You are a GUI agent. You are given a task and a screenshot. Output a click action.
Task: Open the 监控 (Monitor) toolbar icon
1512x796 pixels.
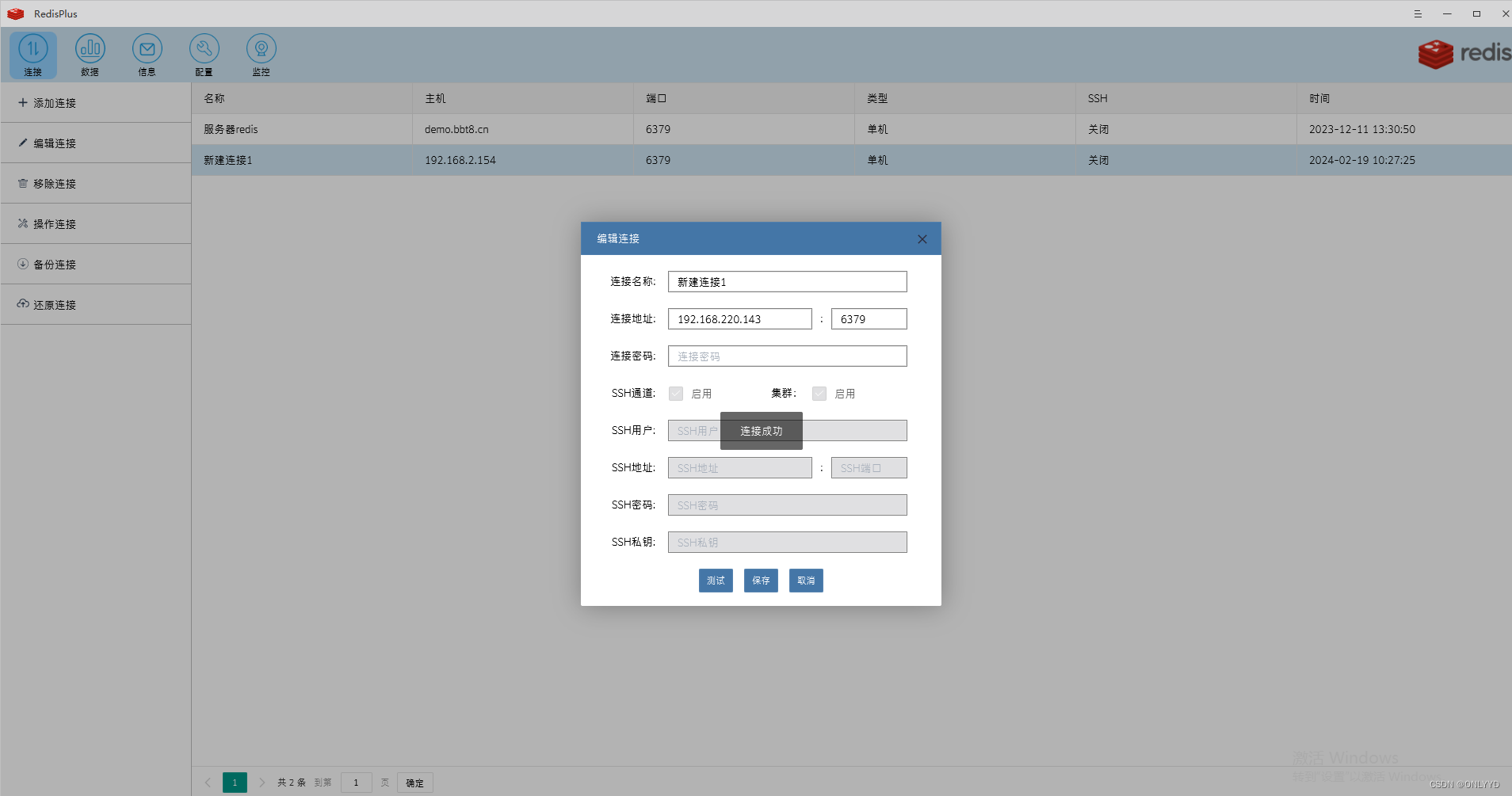pyautogui.click(x=262, y=55)
